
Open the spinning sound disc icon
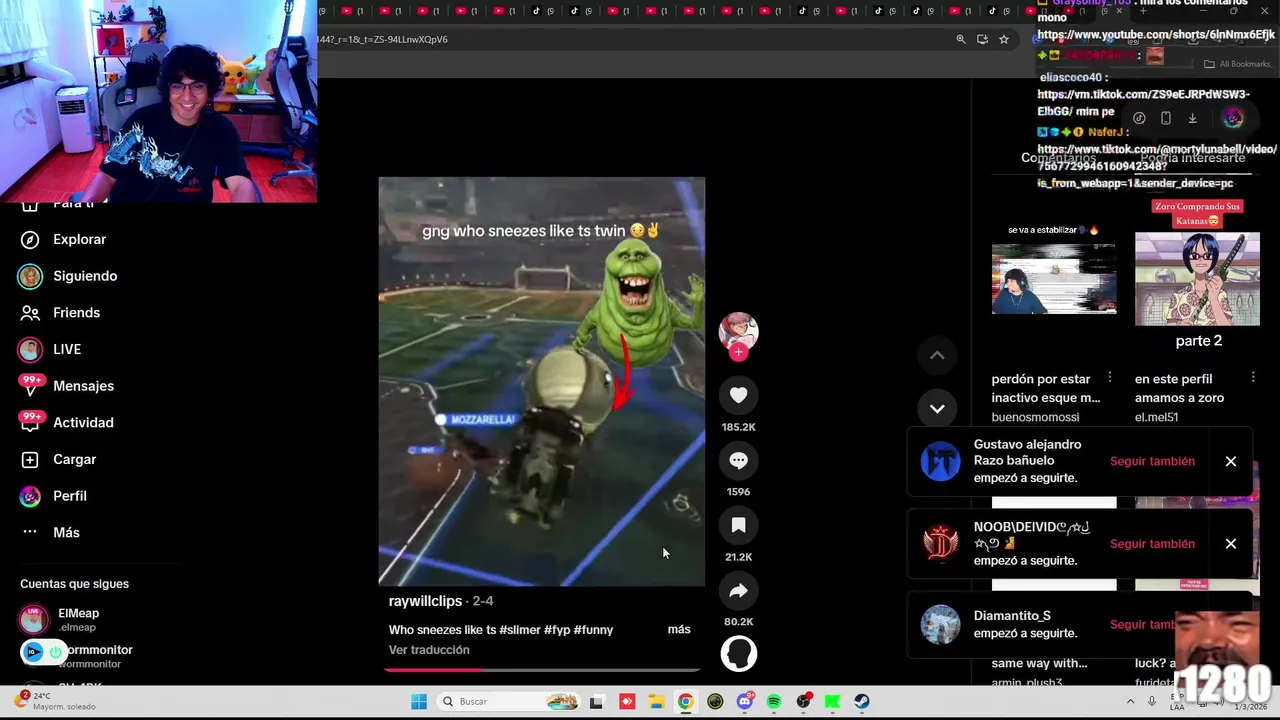pyautogui.click(x=739, y=653)
